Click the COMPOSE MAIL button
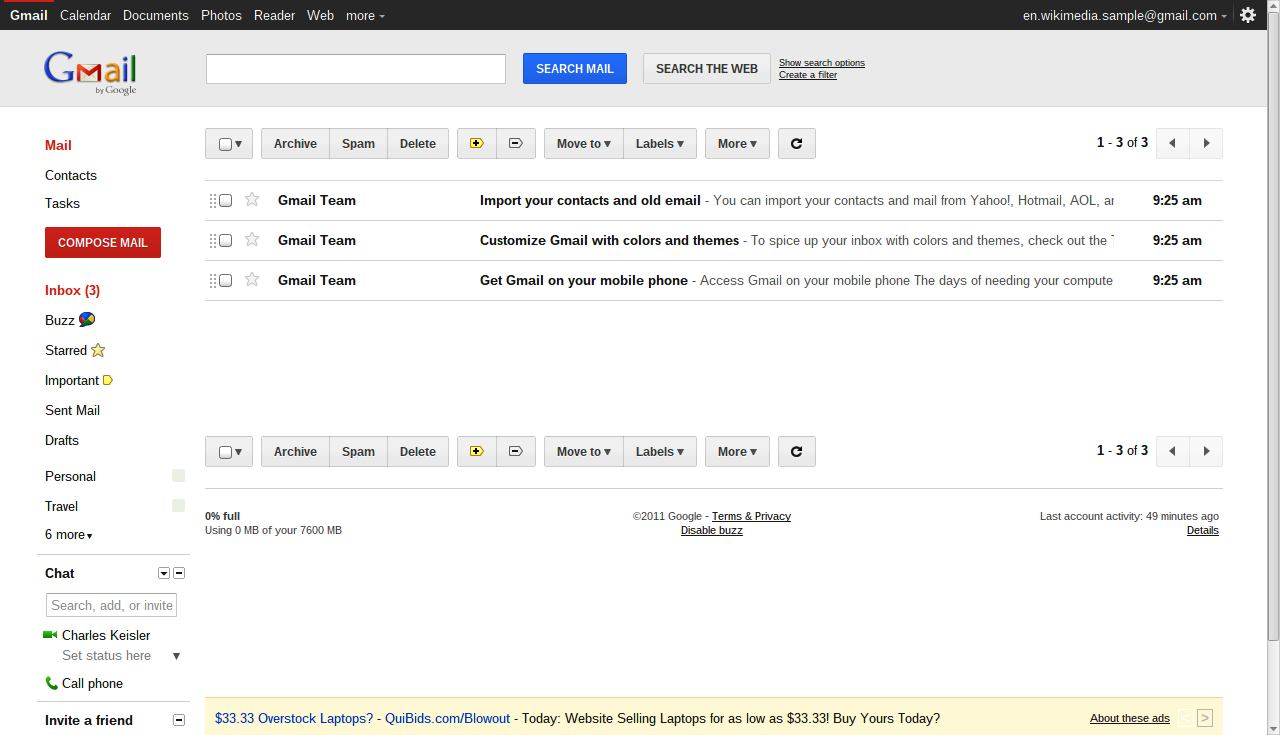The image size is (1280, 735). pos(103,243)
